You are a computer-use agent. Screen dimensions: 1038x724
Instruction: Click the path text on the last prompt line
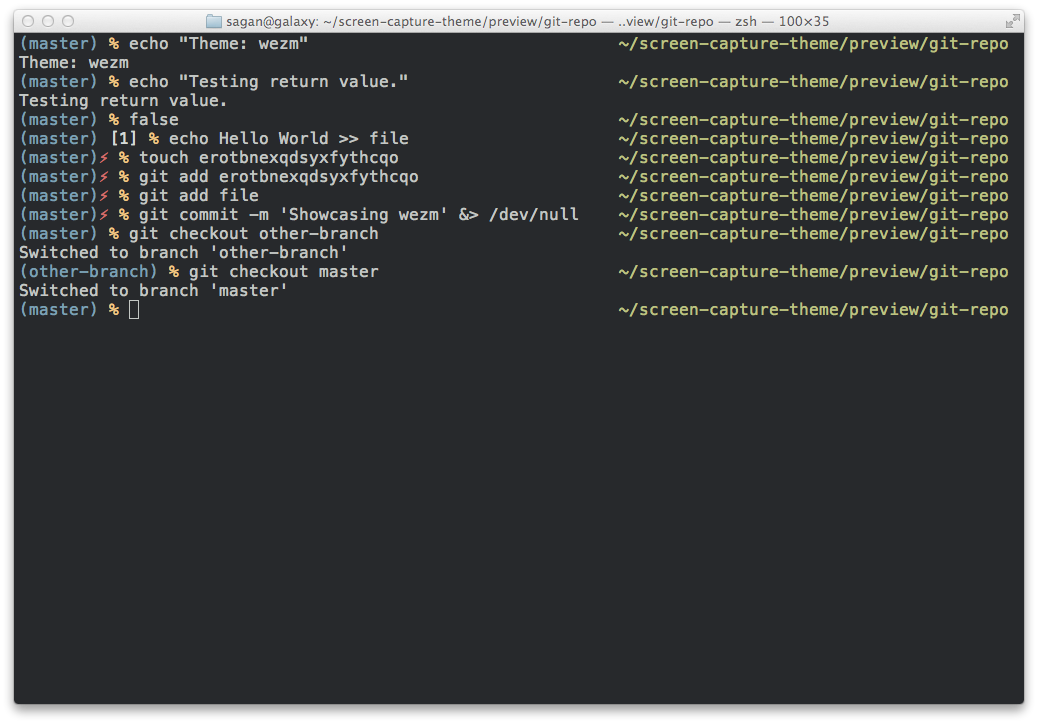pos(814,310)
